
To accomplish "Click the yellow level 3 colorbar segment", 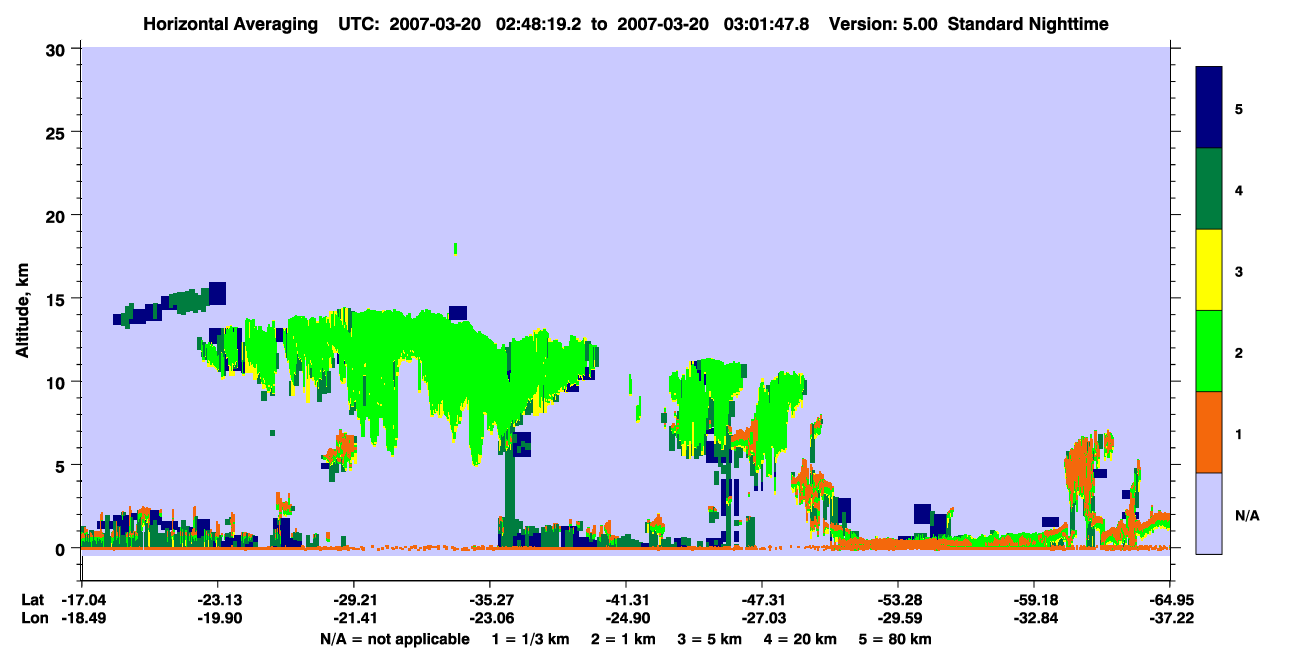I will pos(1209,270).
